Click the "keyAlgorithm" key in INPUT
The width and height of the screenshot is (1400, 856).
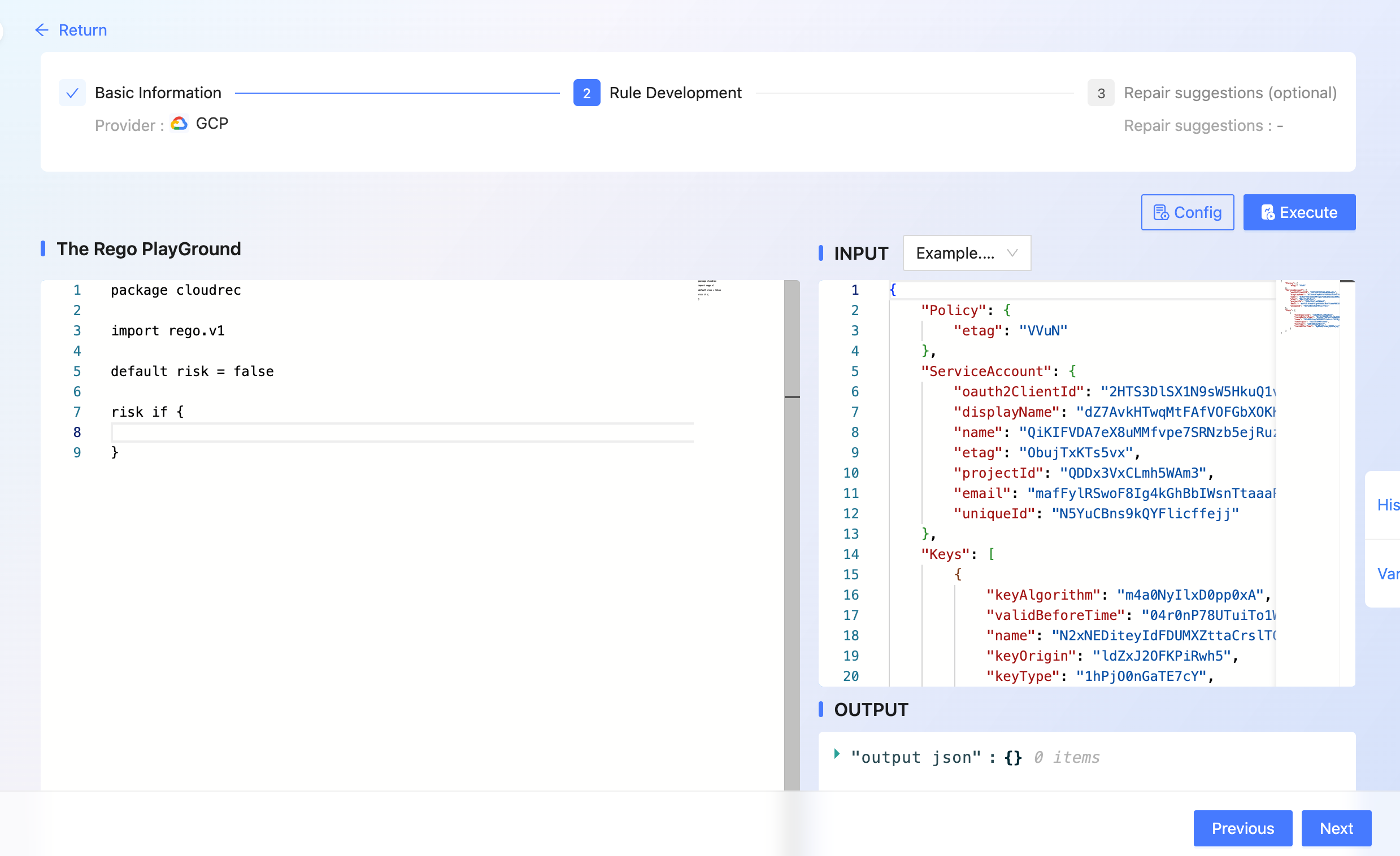(x=1043, y=595)
